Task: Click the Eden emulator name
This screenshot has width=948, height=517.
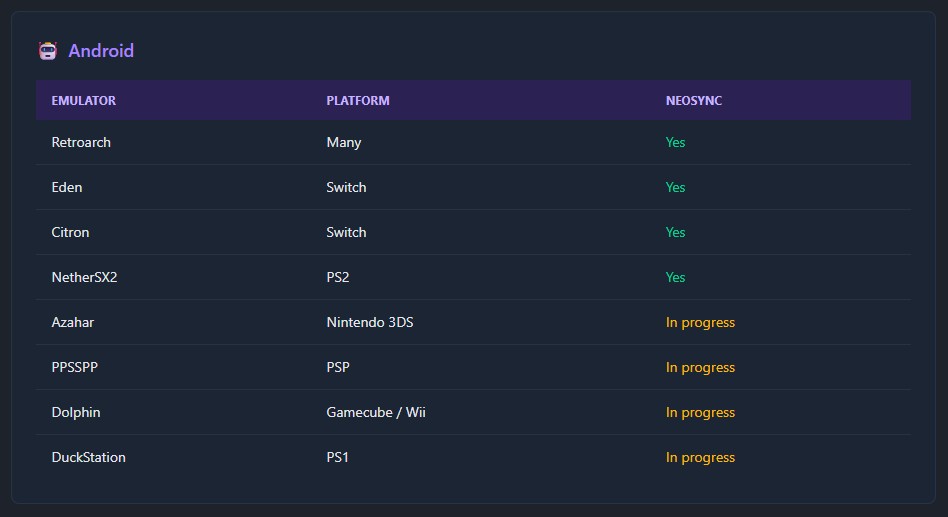Action: coord(67,187)
